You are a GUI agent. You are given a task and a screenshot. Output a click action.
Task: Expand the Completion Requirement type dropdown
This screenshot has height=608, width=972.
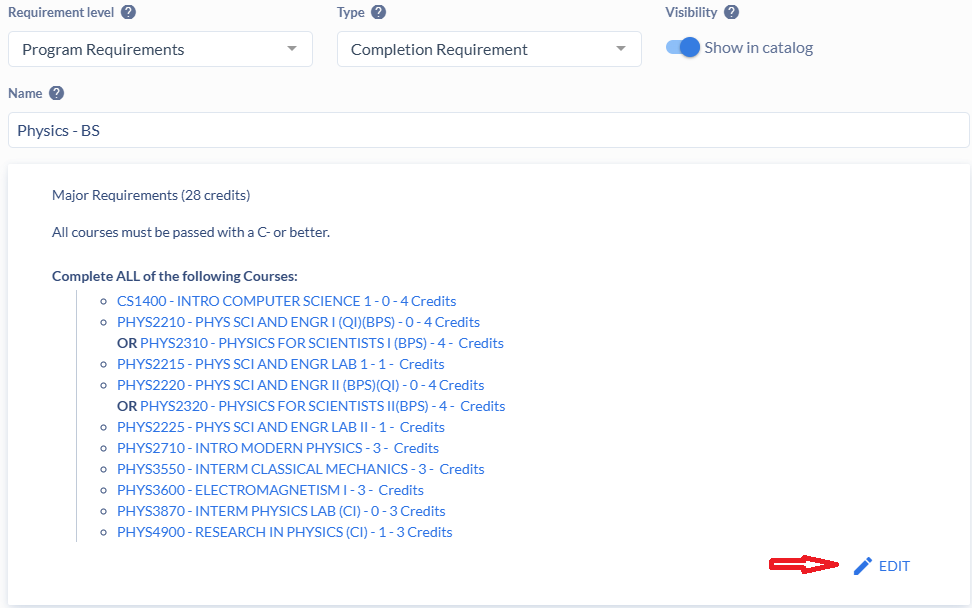tap(489, 49)
